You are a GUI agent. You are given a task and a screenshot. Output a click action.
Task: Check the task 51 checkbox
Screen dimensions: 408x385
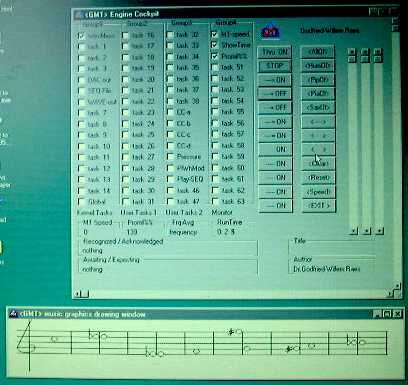(215, 68)
